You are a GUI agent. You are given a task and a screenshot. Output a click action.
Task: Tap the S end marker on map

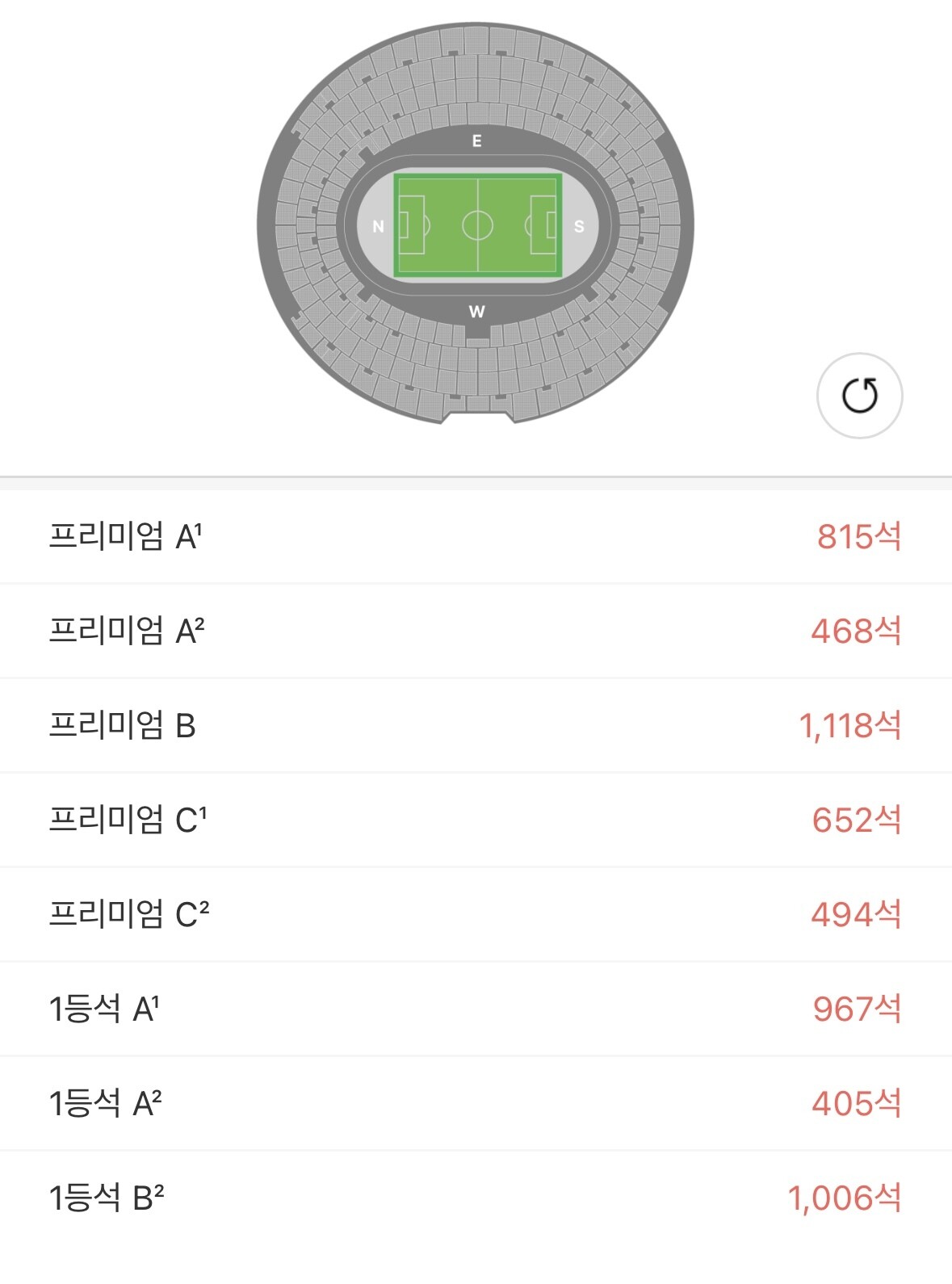coord(579,227)
